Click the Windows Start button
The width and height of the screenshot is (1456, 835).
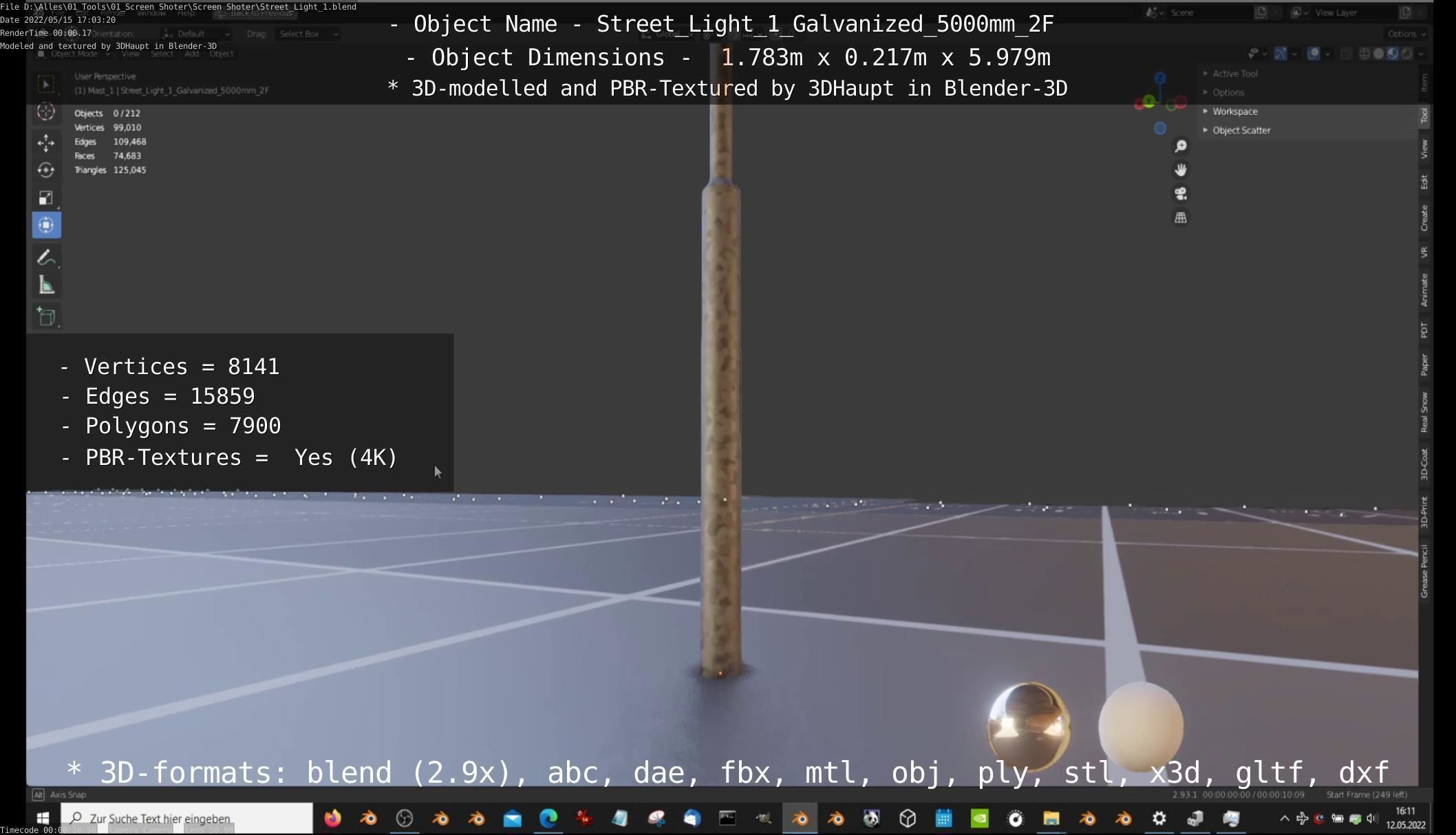click(x=43, y=818)
